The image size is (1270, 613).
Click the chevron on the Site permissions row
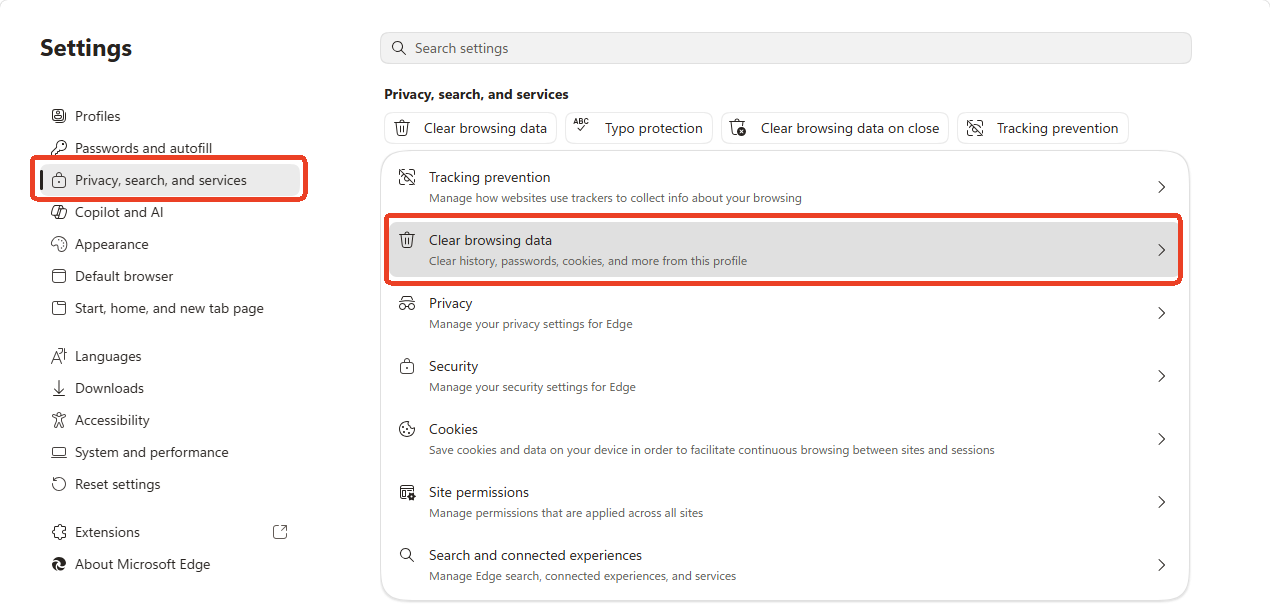click(x=1161, y=502)
